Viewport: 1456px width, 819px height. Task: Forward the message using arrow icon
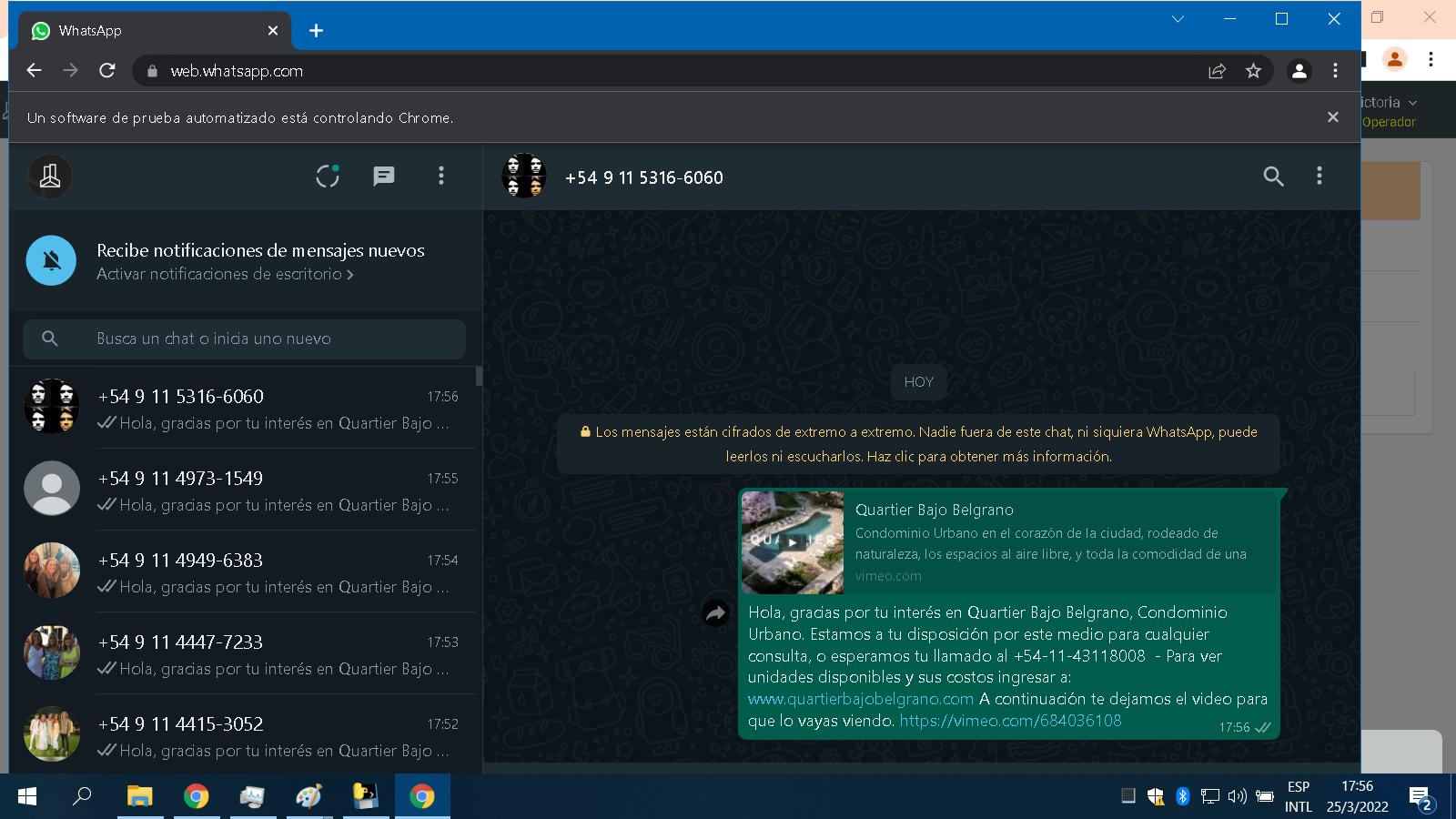point(716,613)
